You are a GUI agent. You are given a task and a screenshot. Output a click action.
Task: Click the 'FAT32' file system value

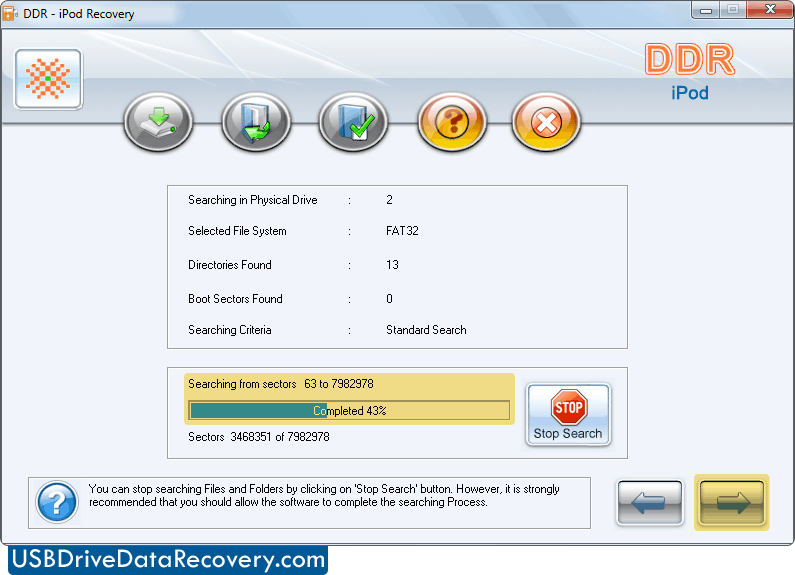[x=402, y=231]
